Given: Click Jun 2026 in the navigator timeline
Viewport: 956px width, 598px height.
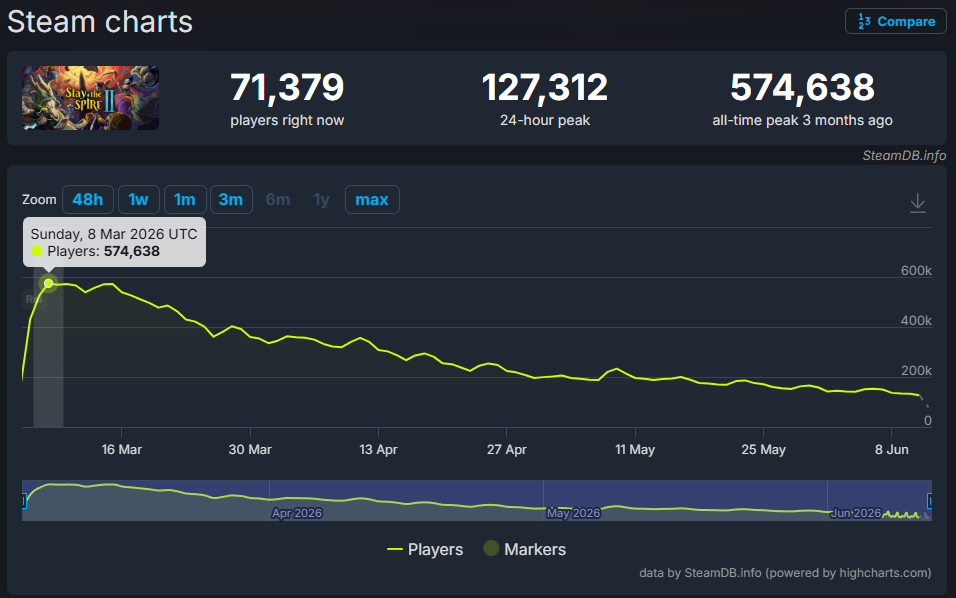Looking at the screenshot, I should pos(855,513).
